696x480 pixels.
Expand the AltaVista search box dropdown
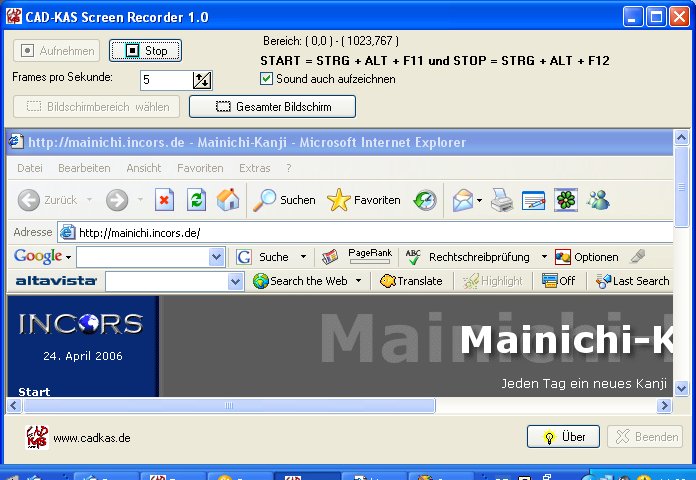(235, 281)
